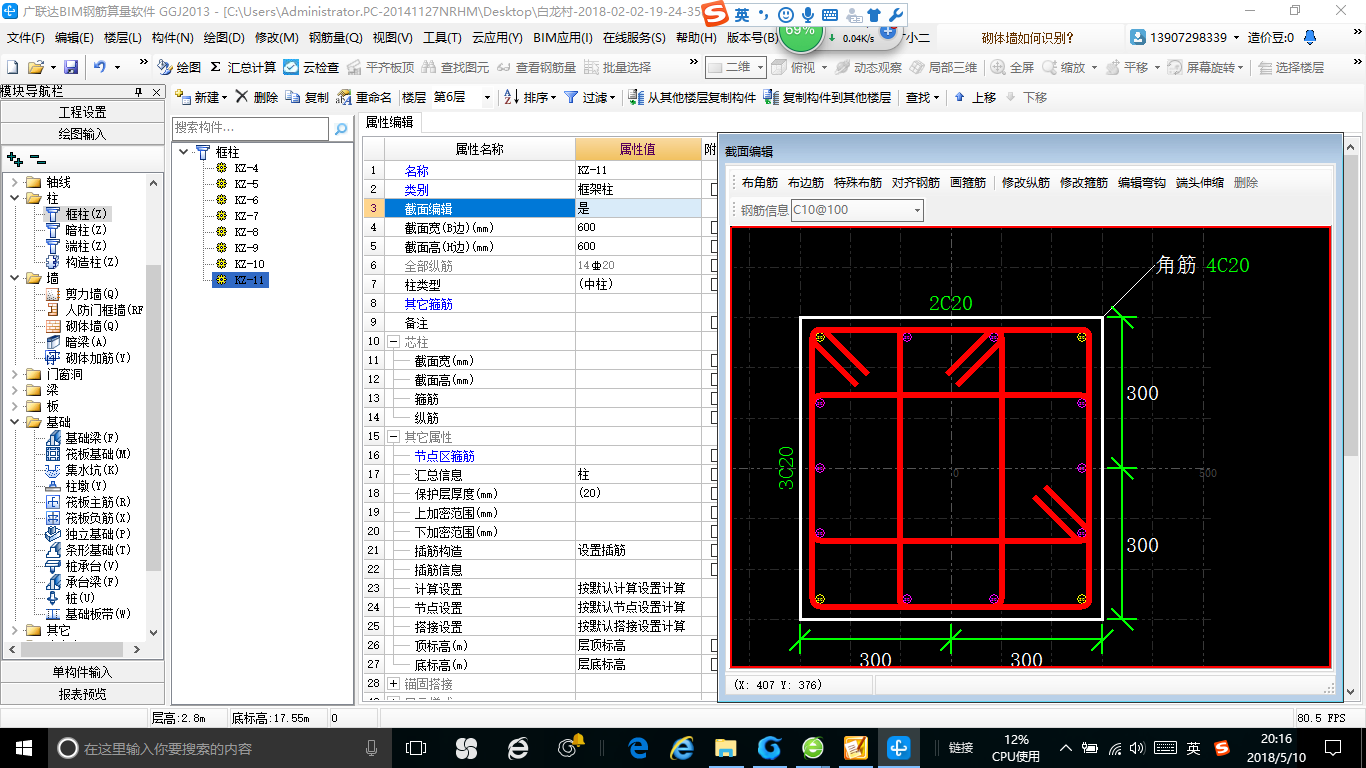1366x768 pixels.
Task: Toggle checkbox in 备注 row
Action: (716, 323)
